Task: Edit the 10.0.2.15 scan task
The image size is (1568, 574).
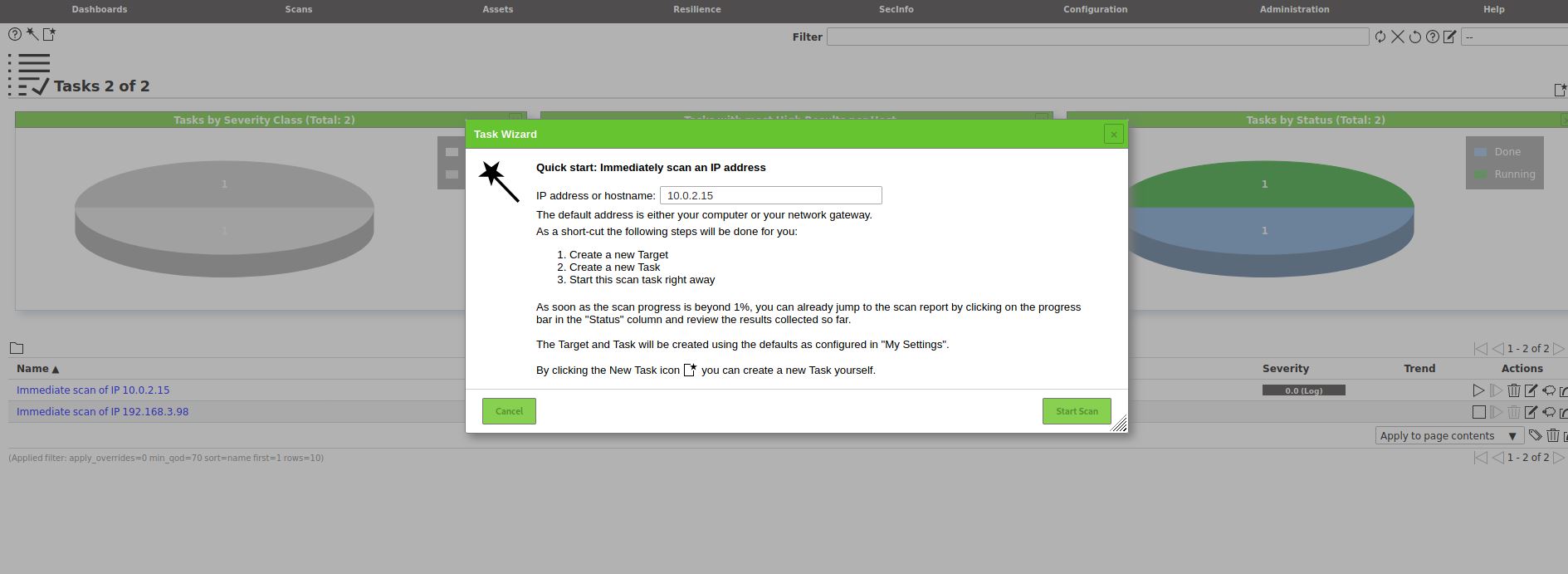Action: (x=1531, y=390)
